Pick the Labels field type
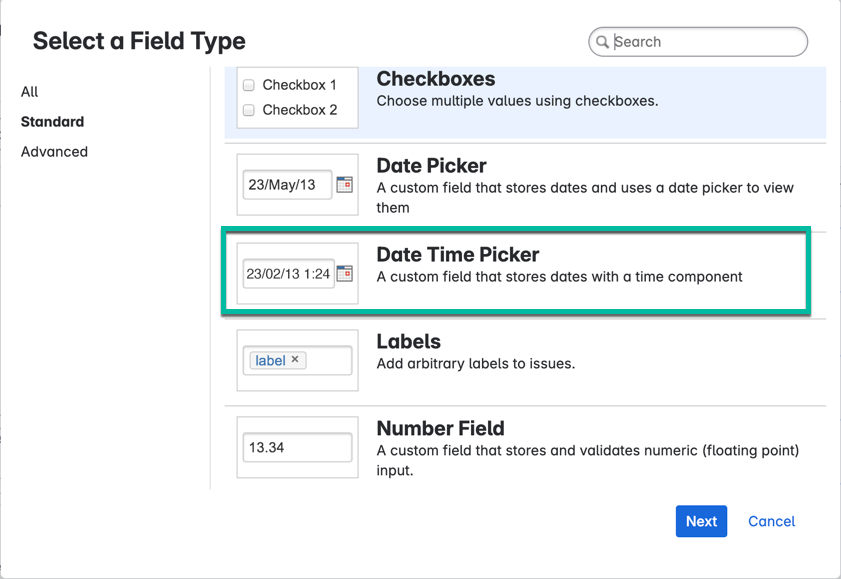This screenshot has height=579, width=841. (408, 342)
